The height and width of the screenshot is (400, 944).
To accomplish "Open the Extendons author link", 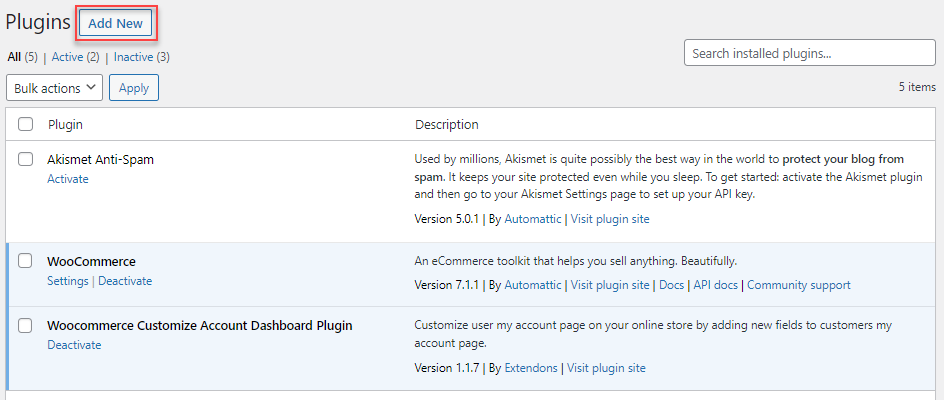I will coord(531,367).
